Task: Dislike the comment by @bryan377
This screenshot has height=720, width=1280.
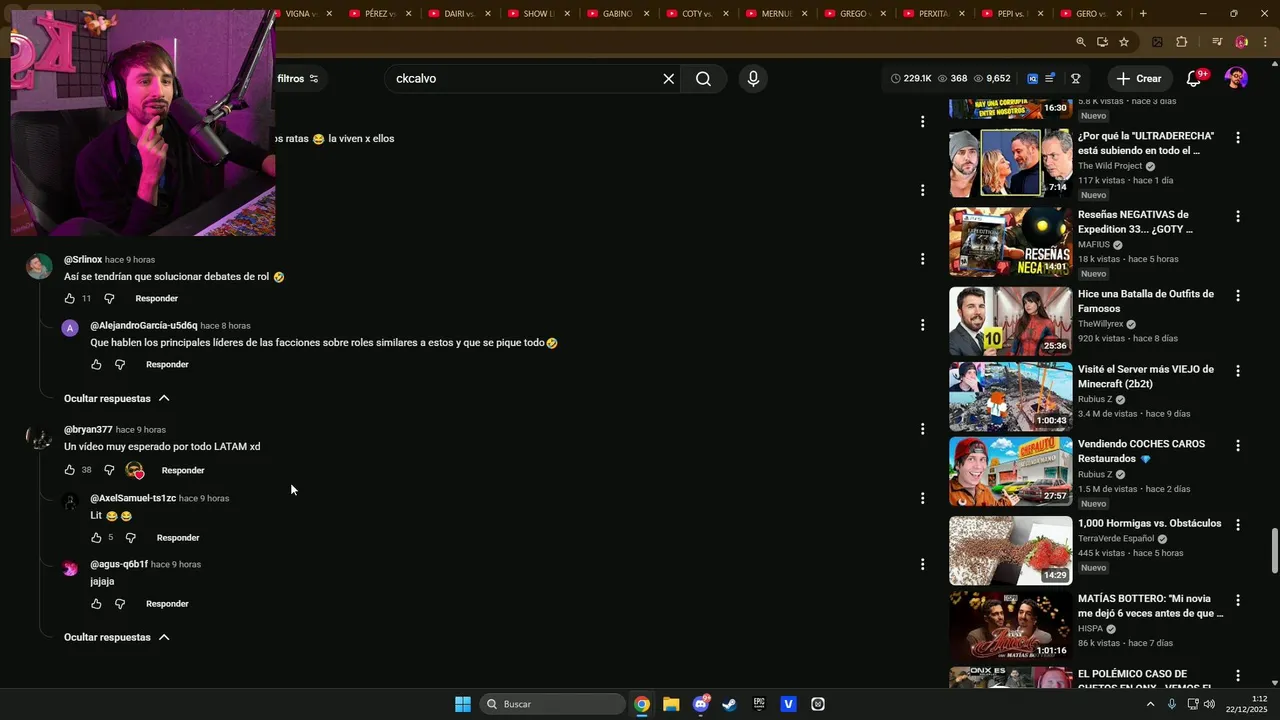Action: pos(109,470)
